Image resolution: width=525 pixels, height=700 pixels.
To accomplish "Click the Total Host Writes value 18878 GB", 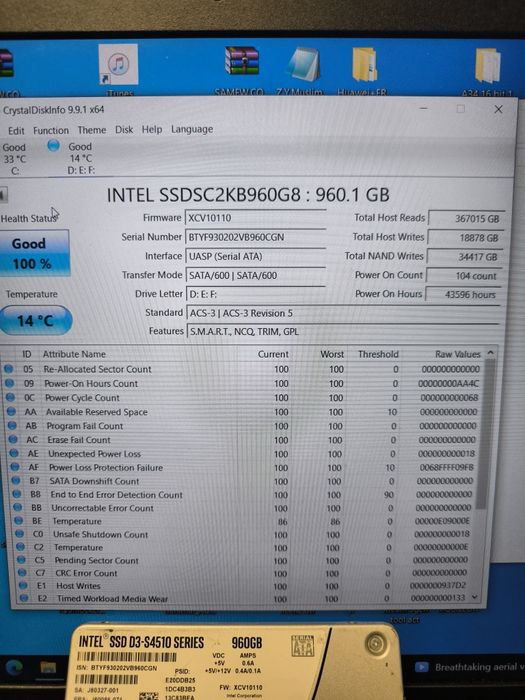I will coord(465,238).
